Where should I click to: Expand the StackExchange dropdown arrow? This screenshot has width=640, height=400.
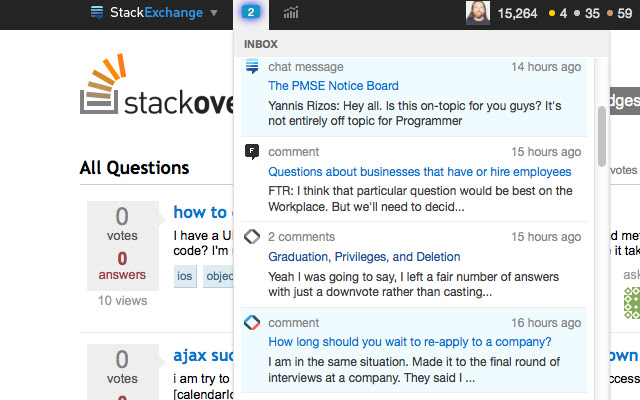tap(213, 13)
